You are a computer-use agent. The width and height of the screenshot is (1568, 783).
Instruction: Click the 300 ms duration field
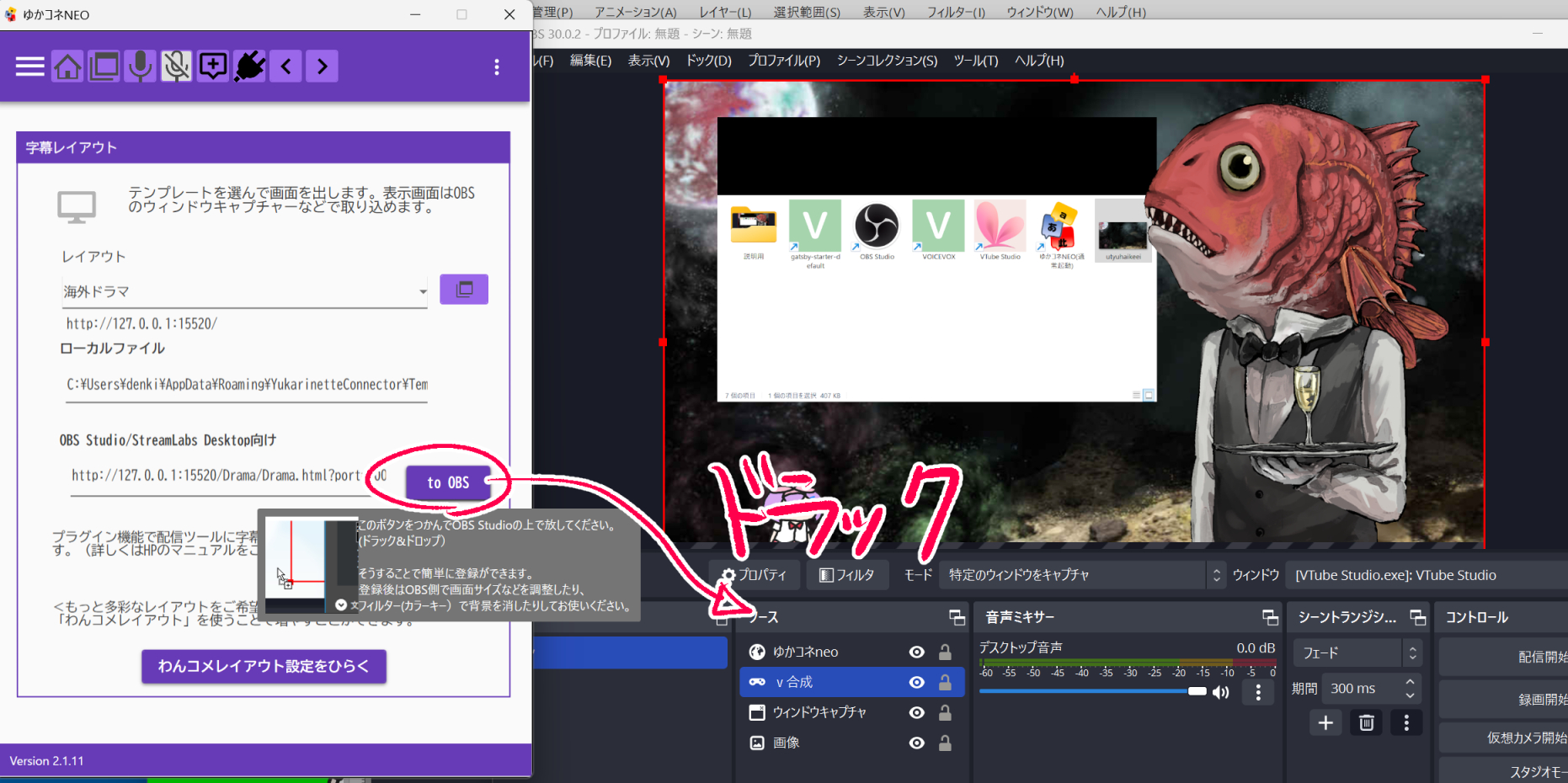1362,689
